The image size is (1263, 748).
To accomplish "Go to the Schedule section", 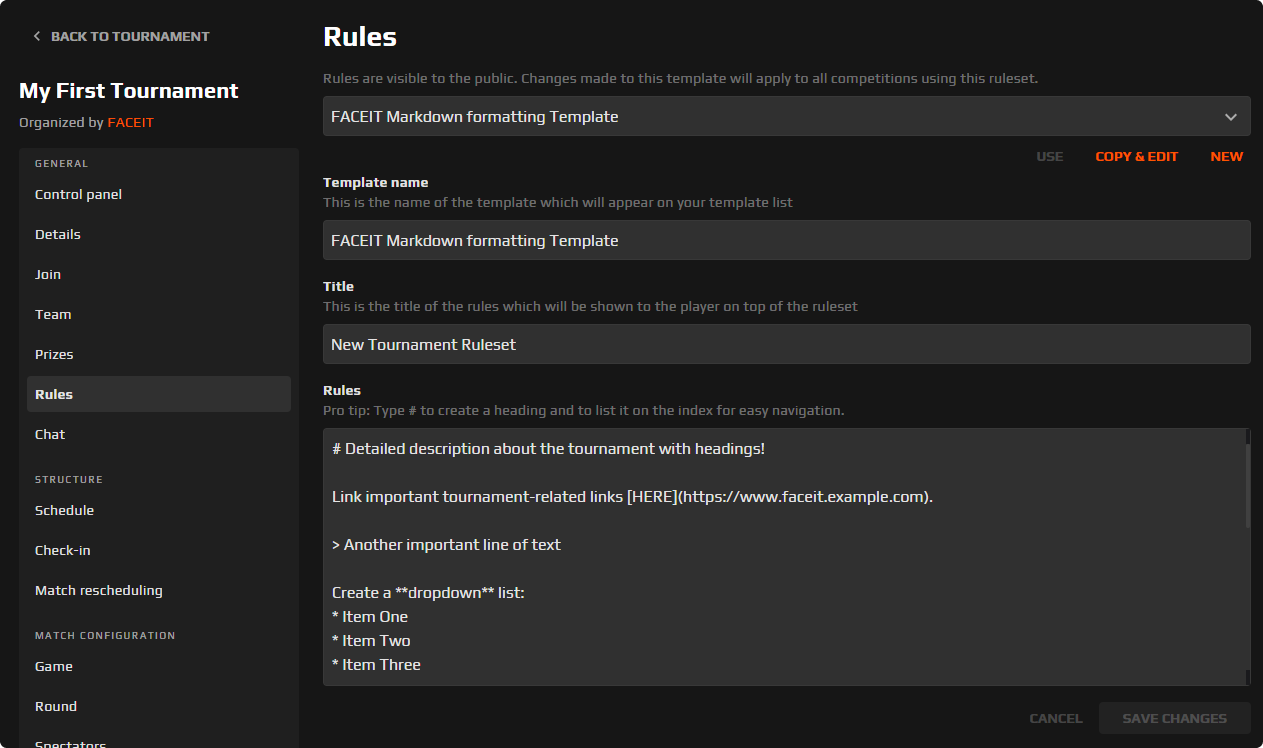I will [64, 510].
